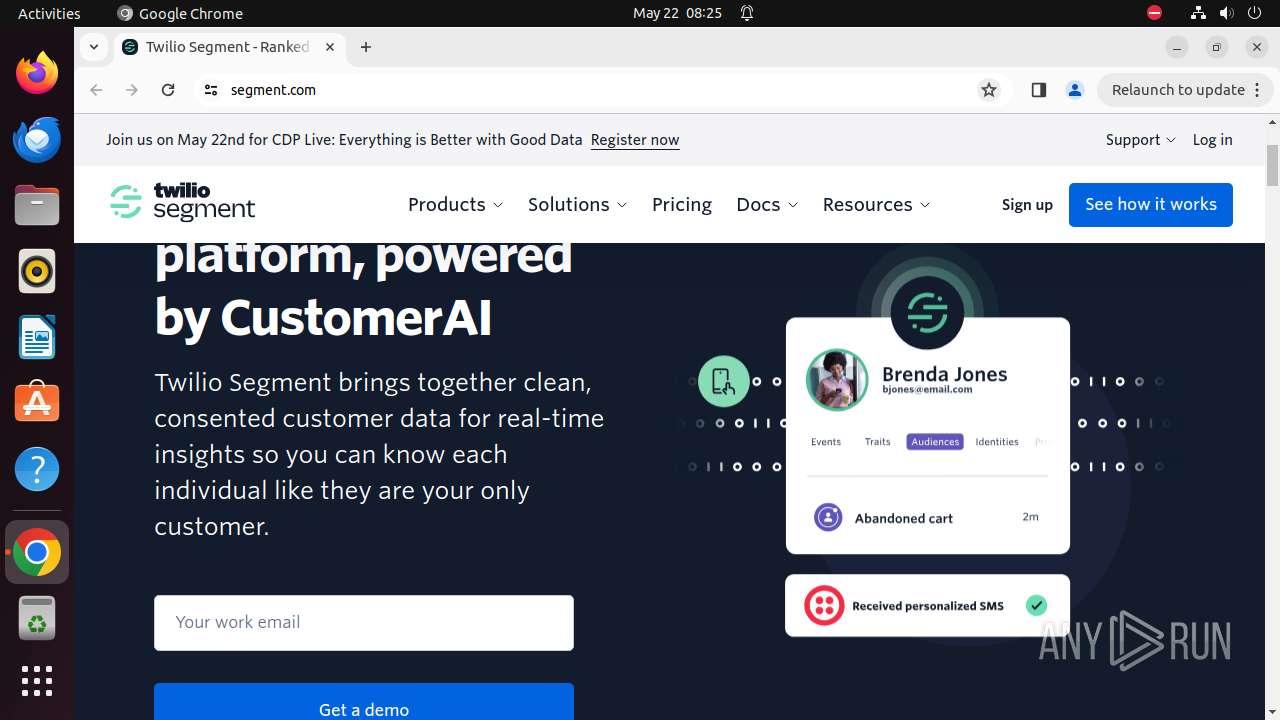This screenshot has height=720, width=1280.
Task: Select the Traits tab on profile card
Action: pyautogui.click(x=877, y=441)
